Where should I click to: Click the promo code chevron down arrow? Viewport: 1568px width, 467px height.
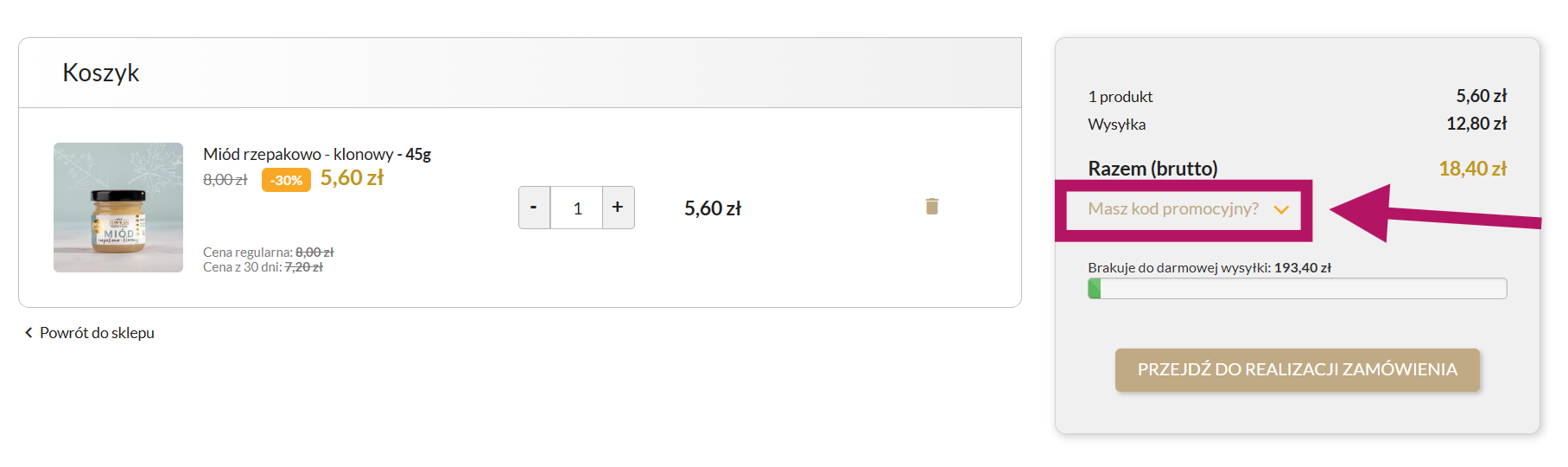click(1281, 210)
